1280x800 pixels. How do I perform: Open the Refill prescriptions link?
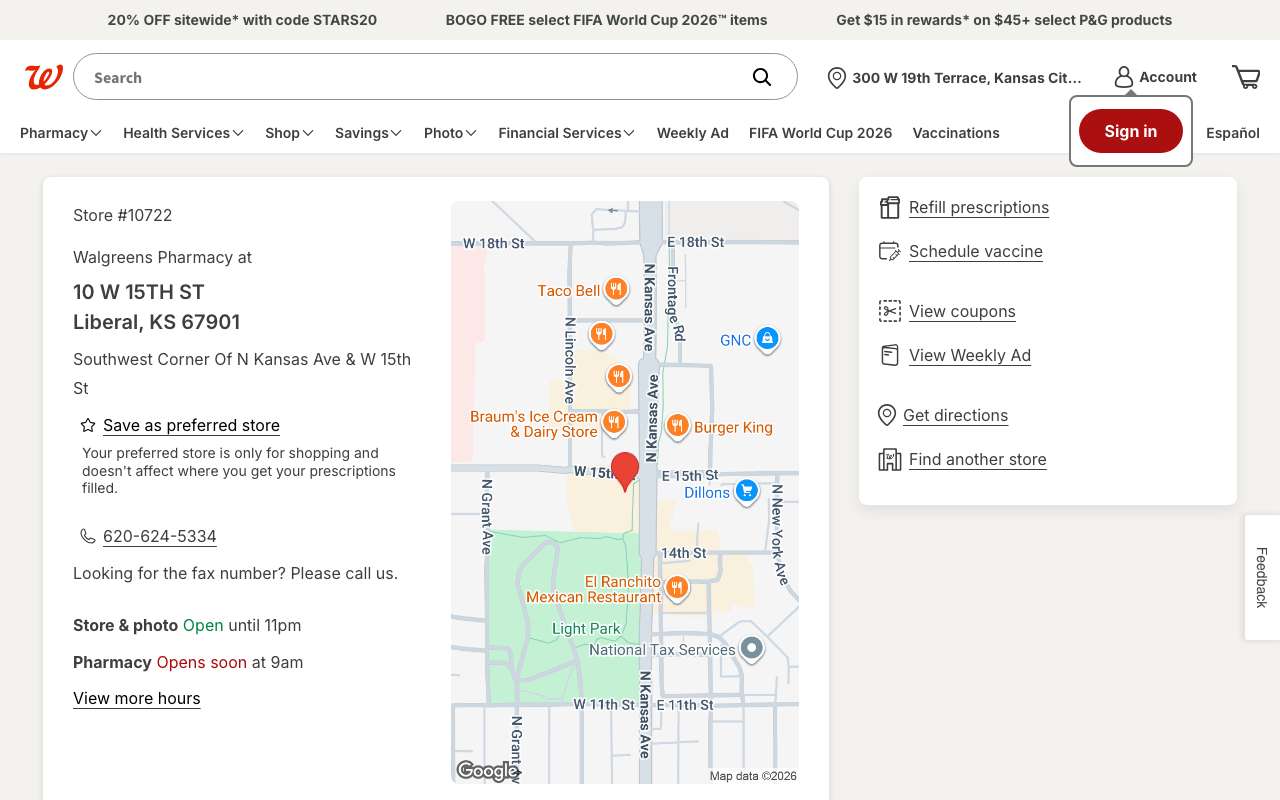(x=979, y=207)
